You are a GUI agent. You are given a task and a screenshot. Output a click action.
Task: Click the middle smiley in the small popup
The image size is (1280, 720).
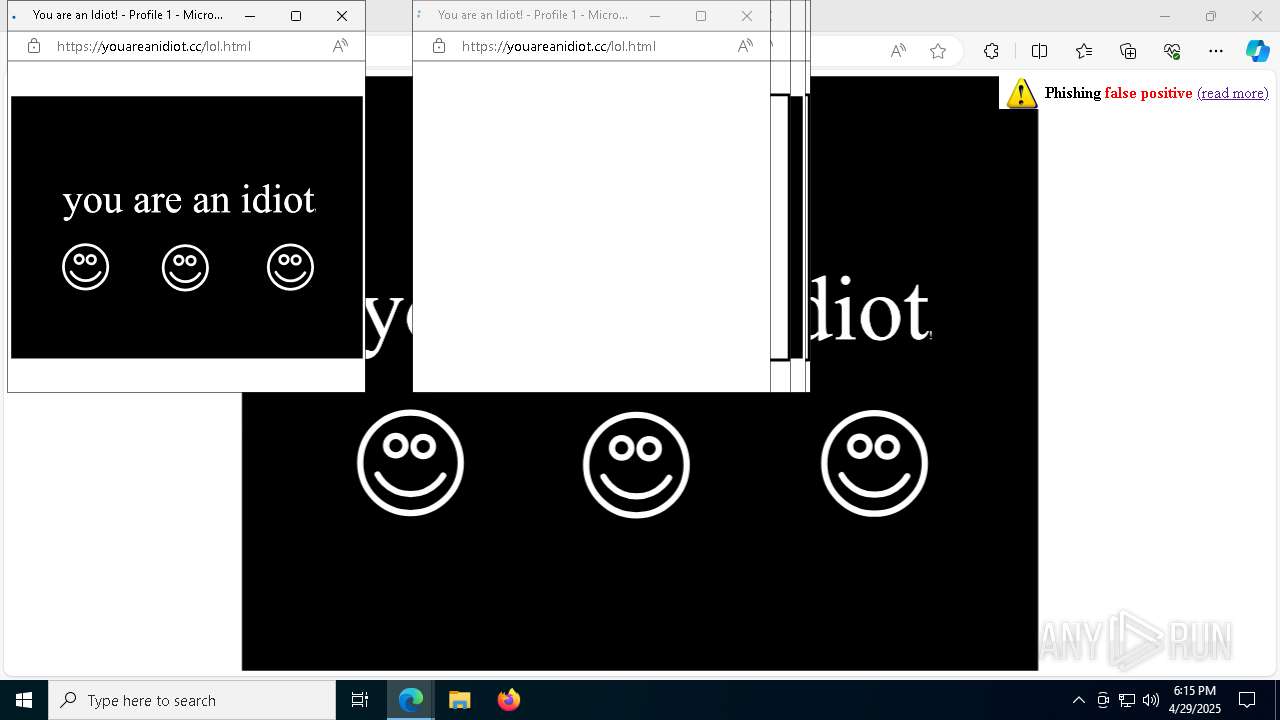coord(185,267)
